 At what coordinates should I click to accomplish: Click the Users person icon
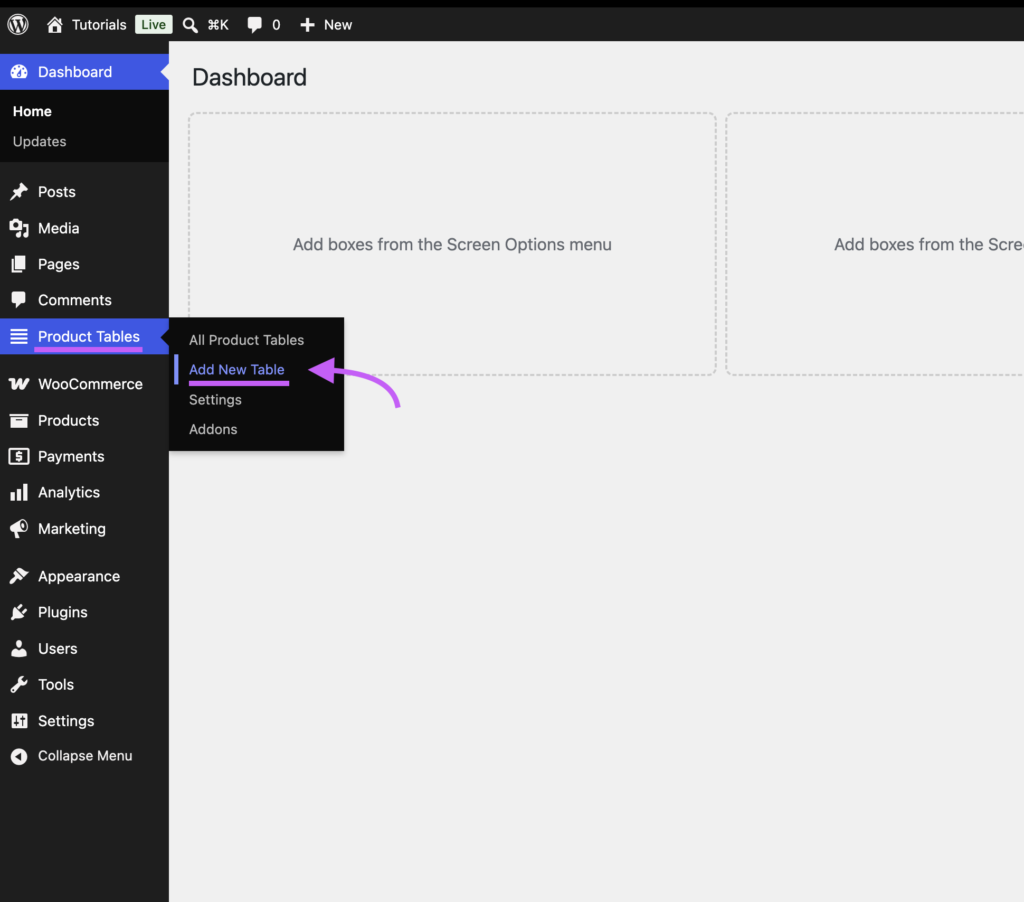pyautogui.click(x=19, y=649)
